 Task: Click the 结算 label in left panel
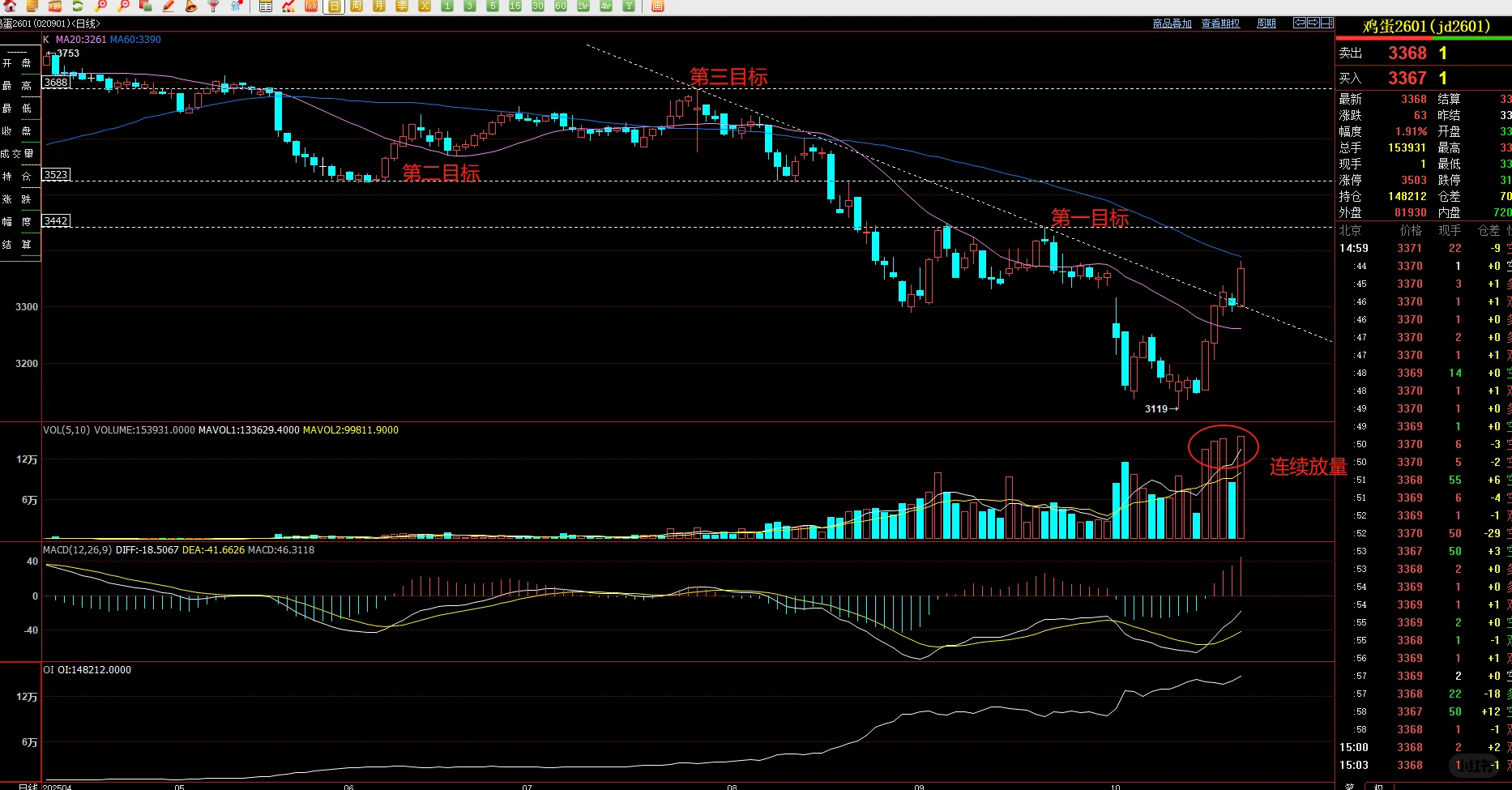pos(17,245)
